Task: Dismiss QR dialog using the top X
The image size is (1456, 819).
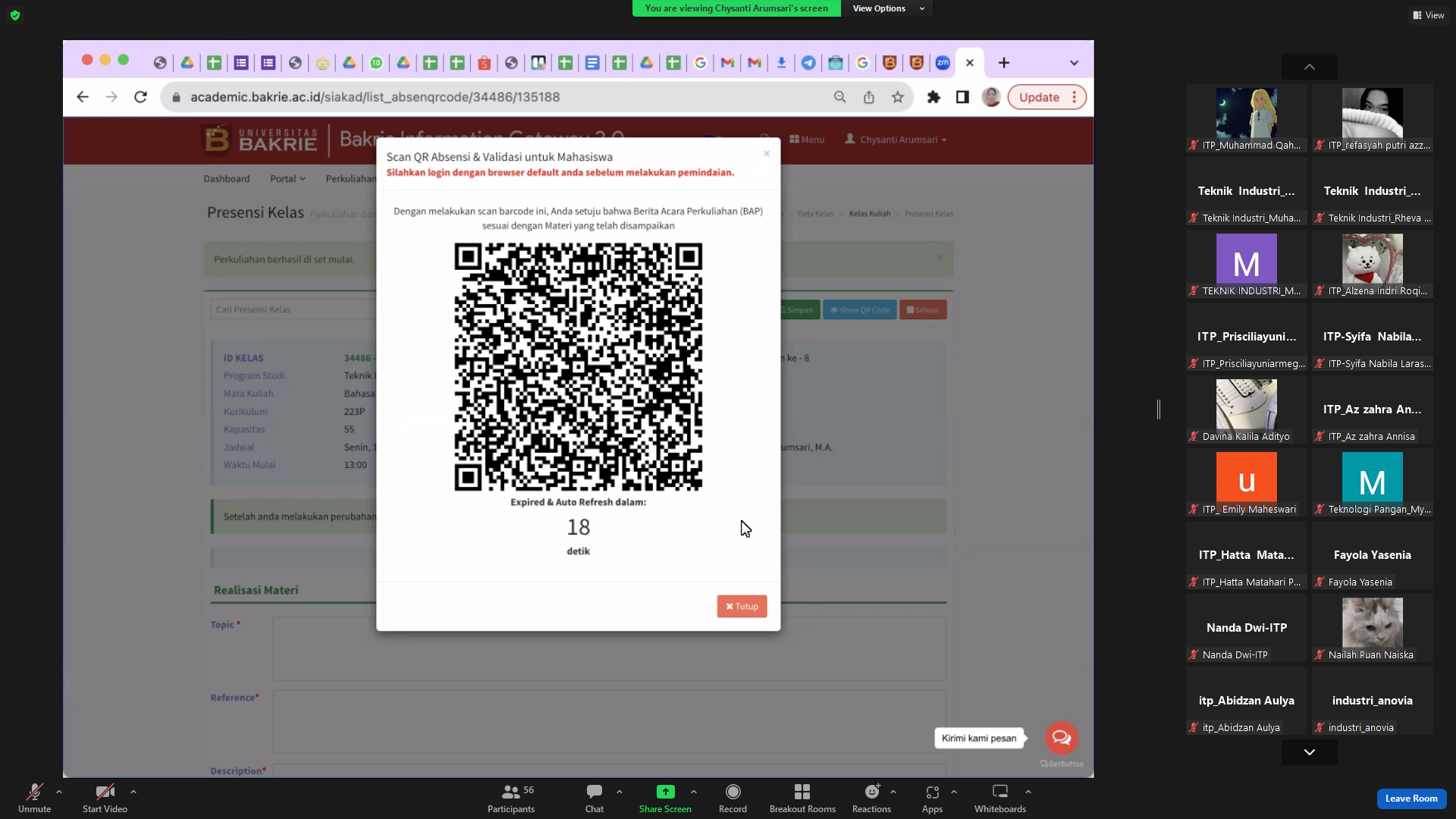Action: click(x=767, y=153)
